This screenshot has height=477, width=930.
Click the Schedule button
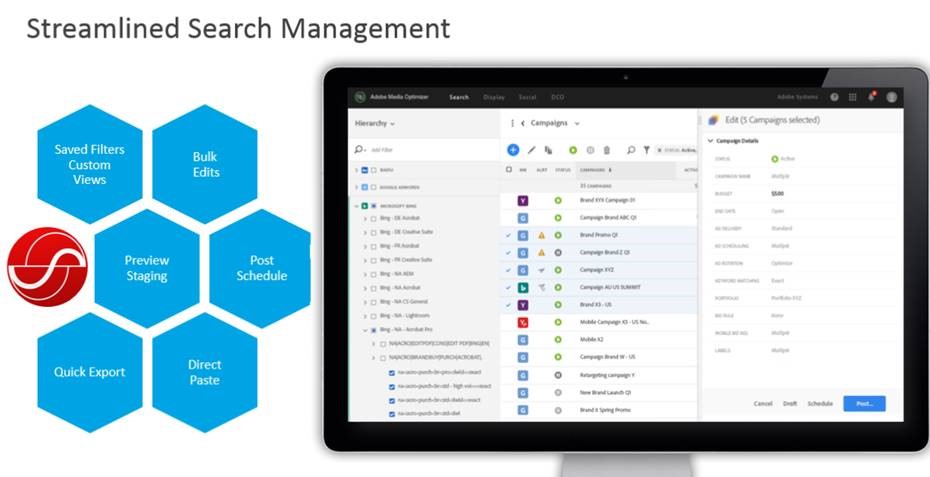point(820,403)
